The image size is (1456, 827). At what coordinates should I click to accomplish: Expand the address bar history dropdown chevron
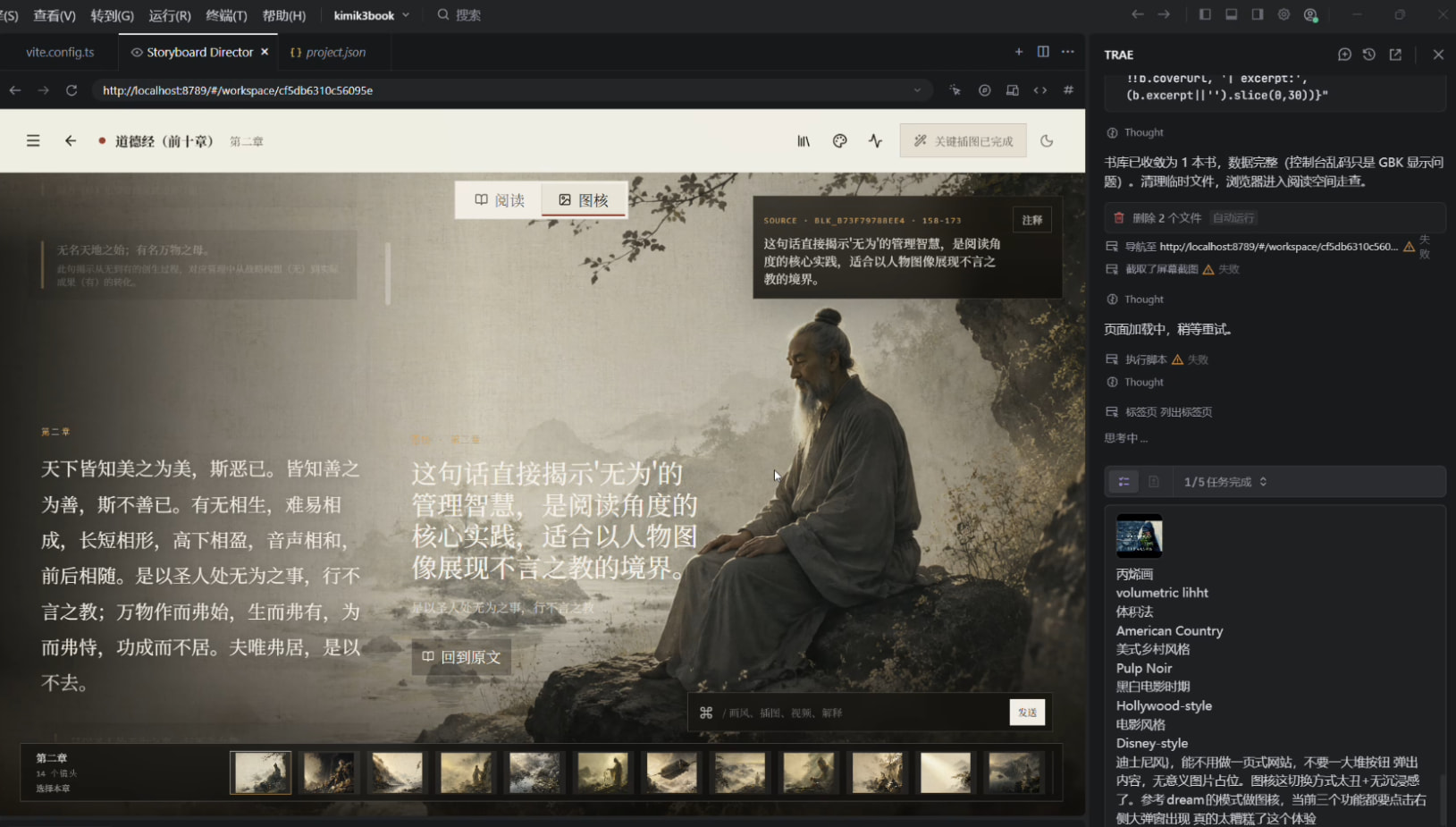click(x=917, y=90)
